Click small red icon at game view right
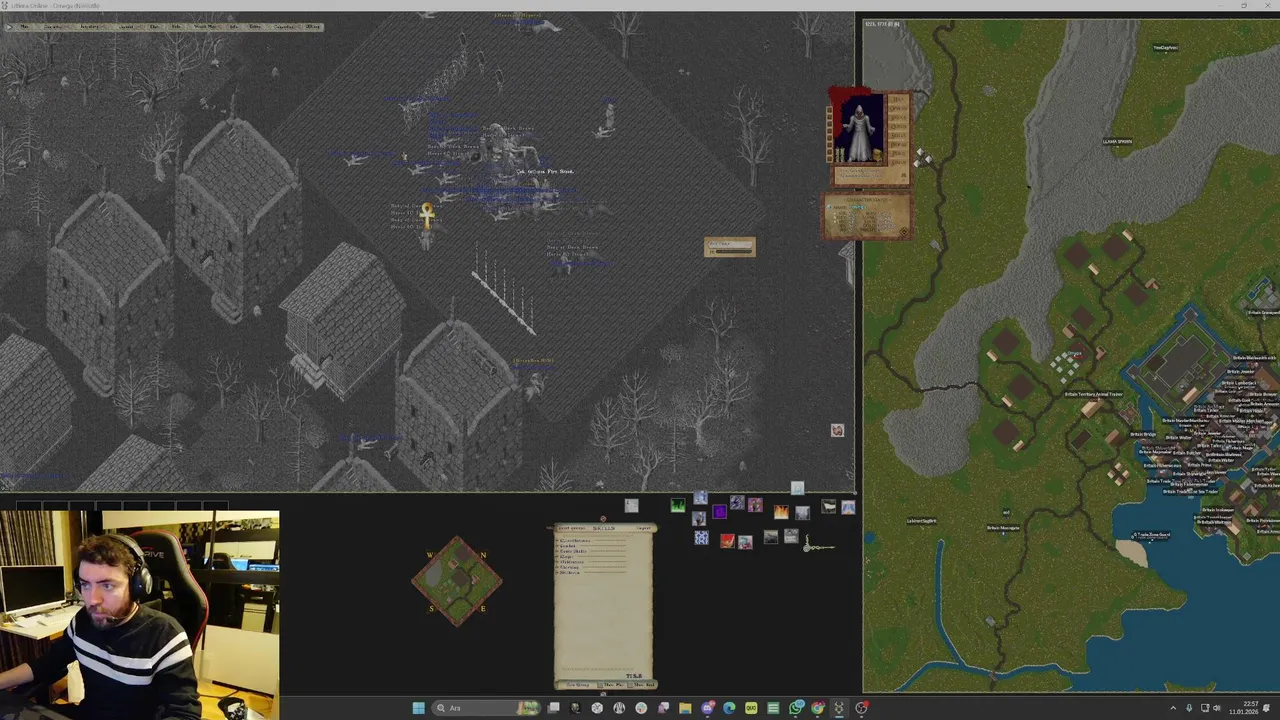The height and width of the screenshot is (720, 1280). tap(837, 430)
